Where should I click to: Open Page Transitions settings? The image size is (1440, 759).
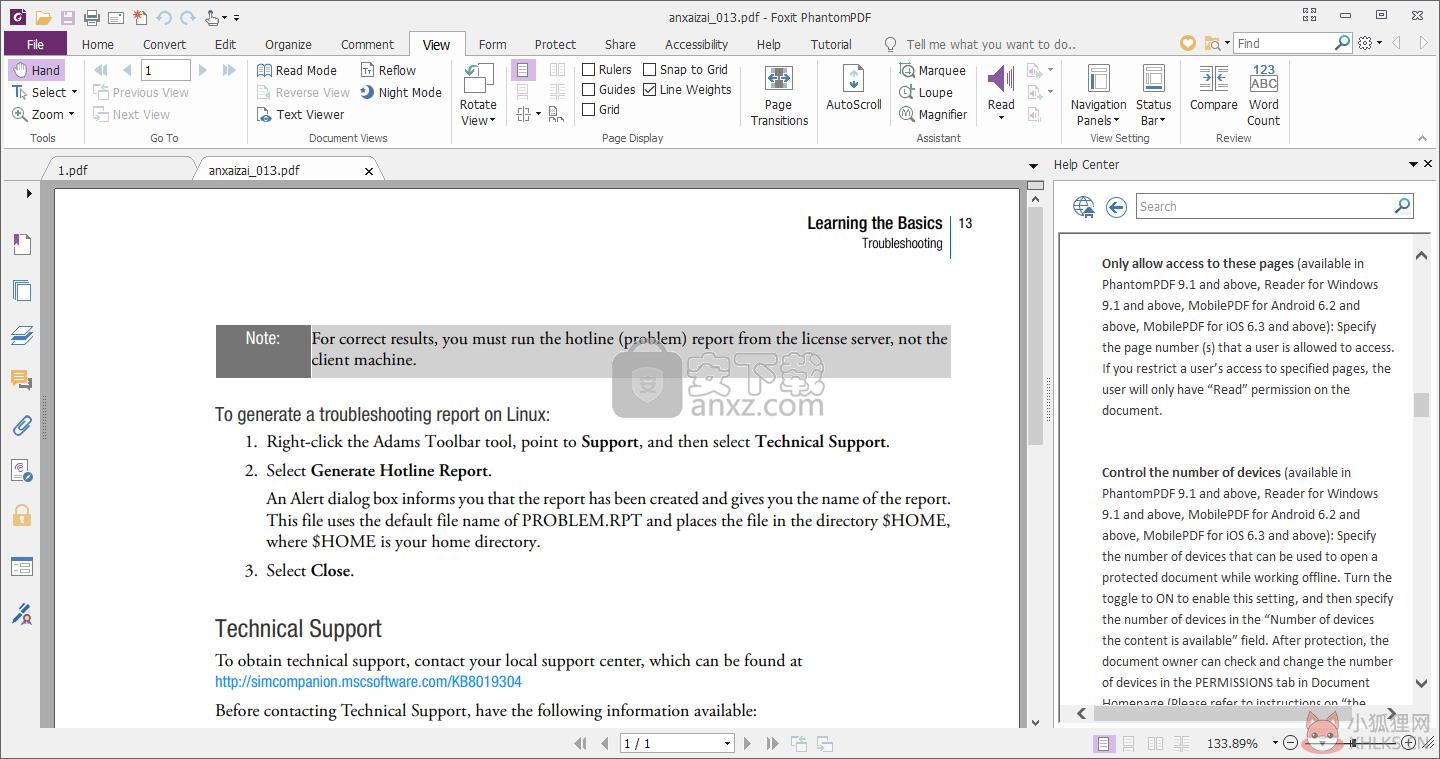(779, 95)
